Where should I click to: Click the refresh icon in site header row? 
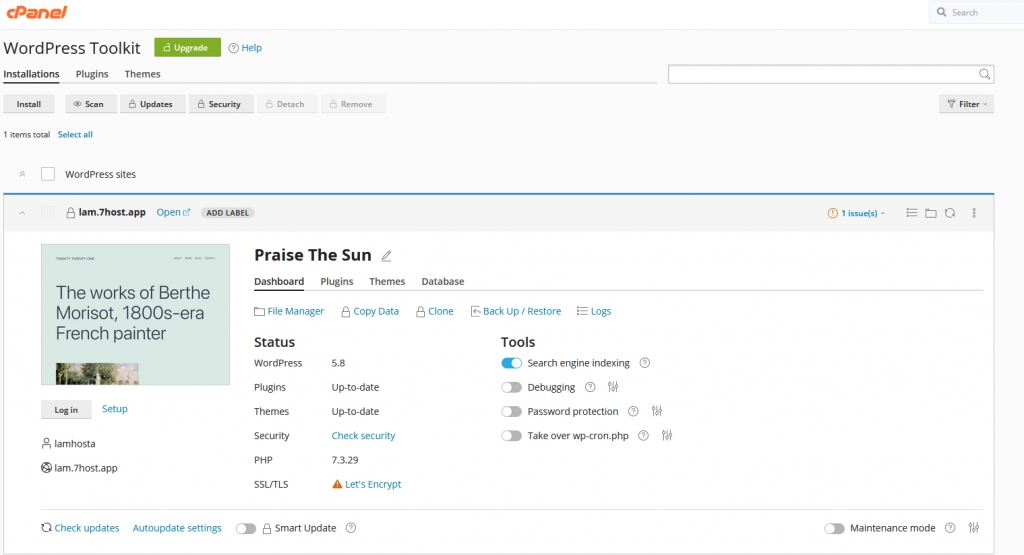(x=950, y=213)
